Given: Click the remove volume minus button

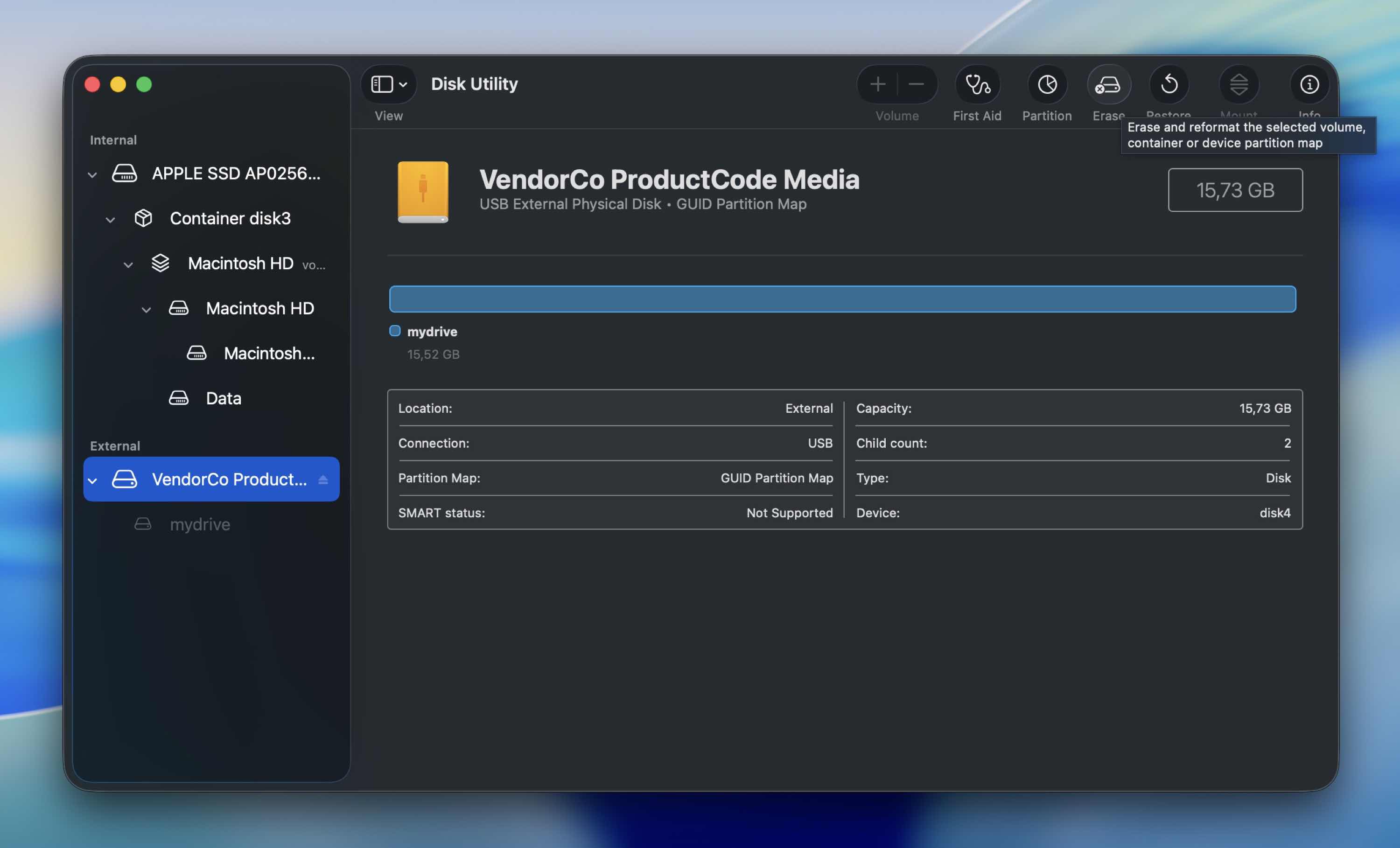Looking at the screenshot, I should 916,84.
